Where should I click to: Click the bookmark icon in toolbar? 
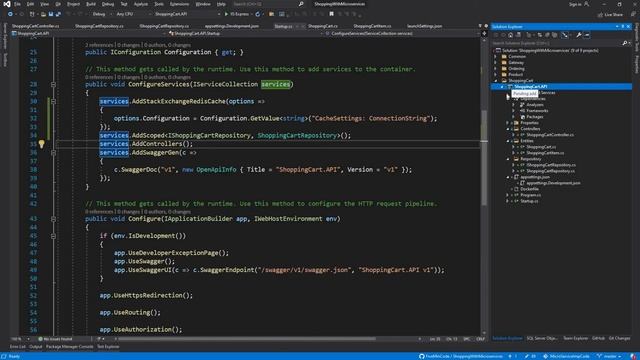point(331,14)
